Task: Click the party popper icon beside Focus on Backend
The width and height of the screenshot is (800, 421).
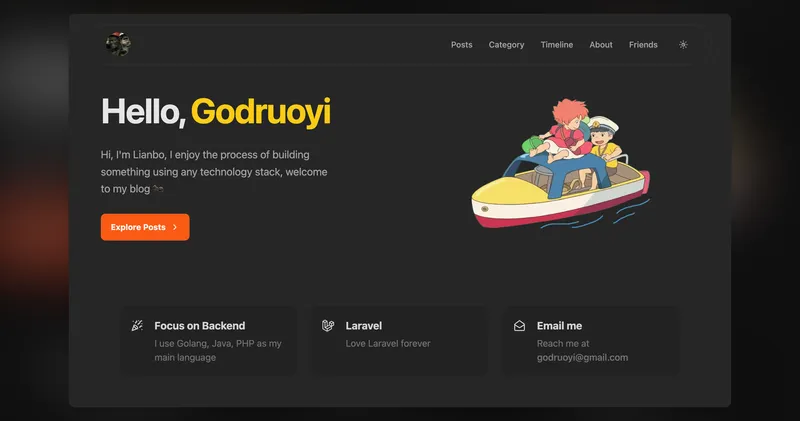Action: click(x=137, y=326)
